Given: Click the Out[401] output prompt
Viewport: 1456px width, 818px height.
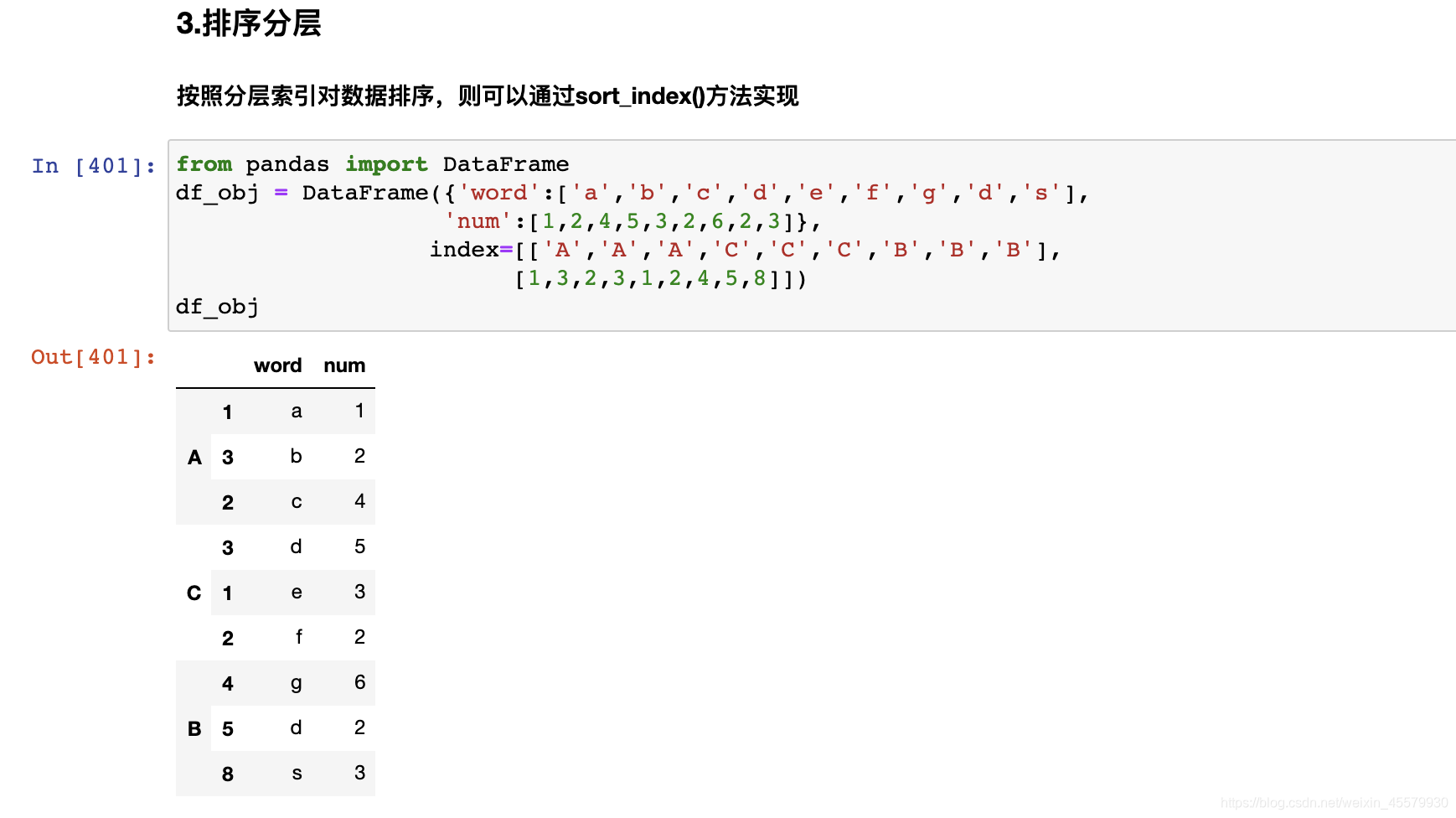Looking at the screenshot, I should coord(94,357).
